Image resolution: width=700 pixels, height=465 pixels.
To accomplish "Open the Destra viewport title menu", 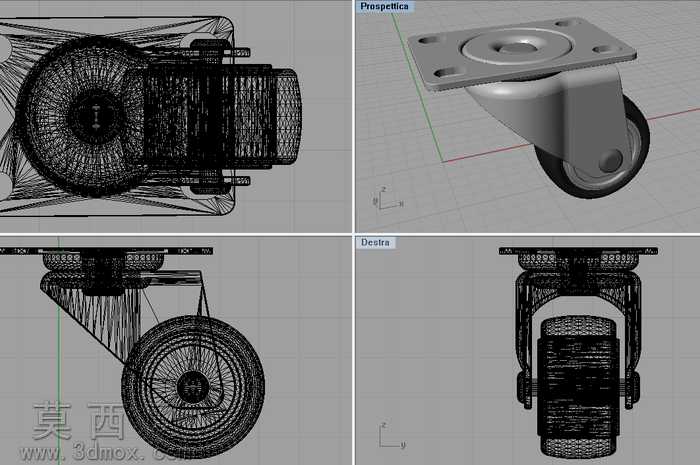I will point(375,242).
